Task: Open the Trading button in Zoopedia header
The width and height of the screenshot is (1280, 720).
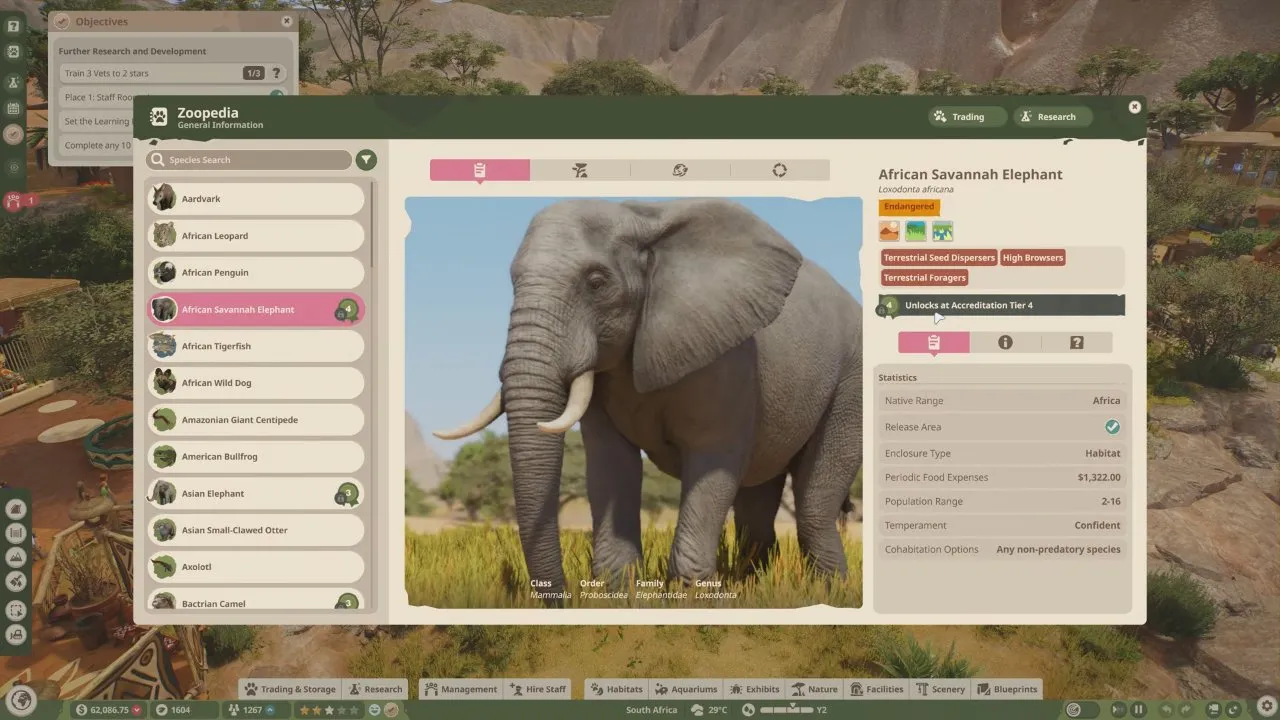Action: [967, 117]
